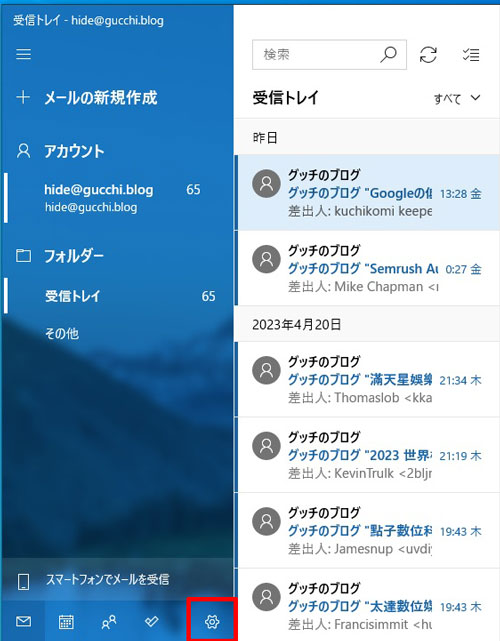Open アカウント management heading
The height and width of the screenshot is (641, 500).
(74, 151)
